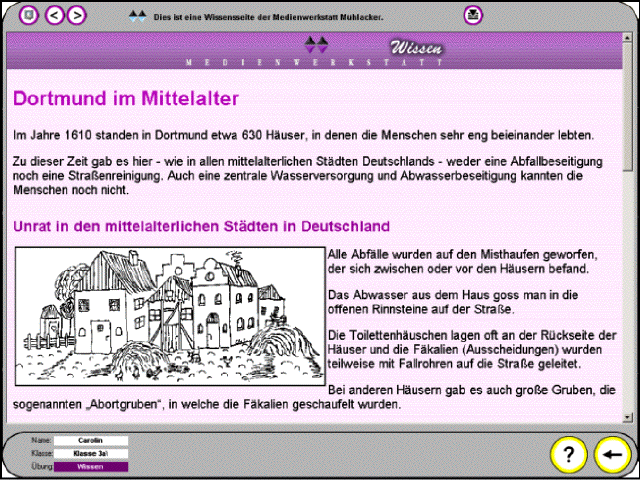
Task: Click the subheading Unrat in den mittelalterlichen Städten
Action: [x=201, y=227]
